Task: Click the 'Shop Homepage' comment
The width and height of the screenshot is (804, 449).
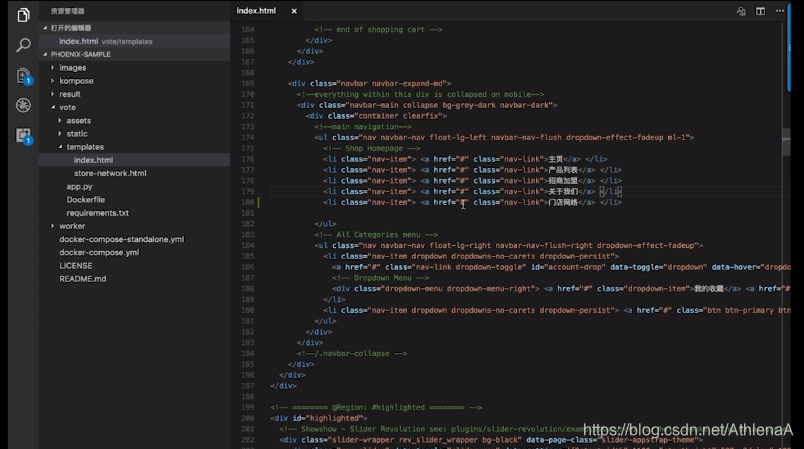Action: (x=371, y=149)
